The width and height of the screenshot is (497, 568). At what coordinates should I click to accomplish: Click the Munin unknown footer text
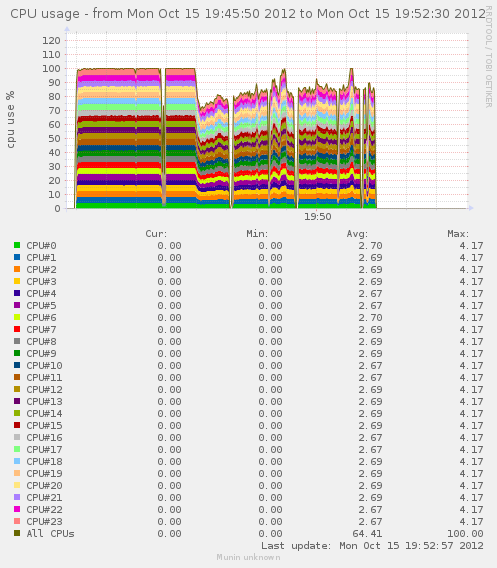click(248, 557)
